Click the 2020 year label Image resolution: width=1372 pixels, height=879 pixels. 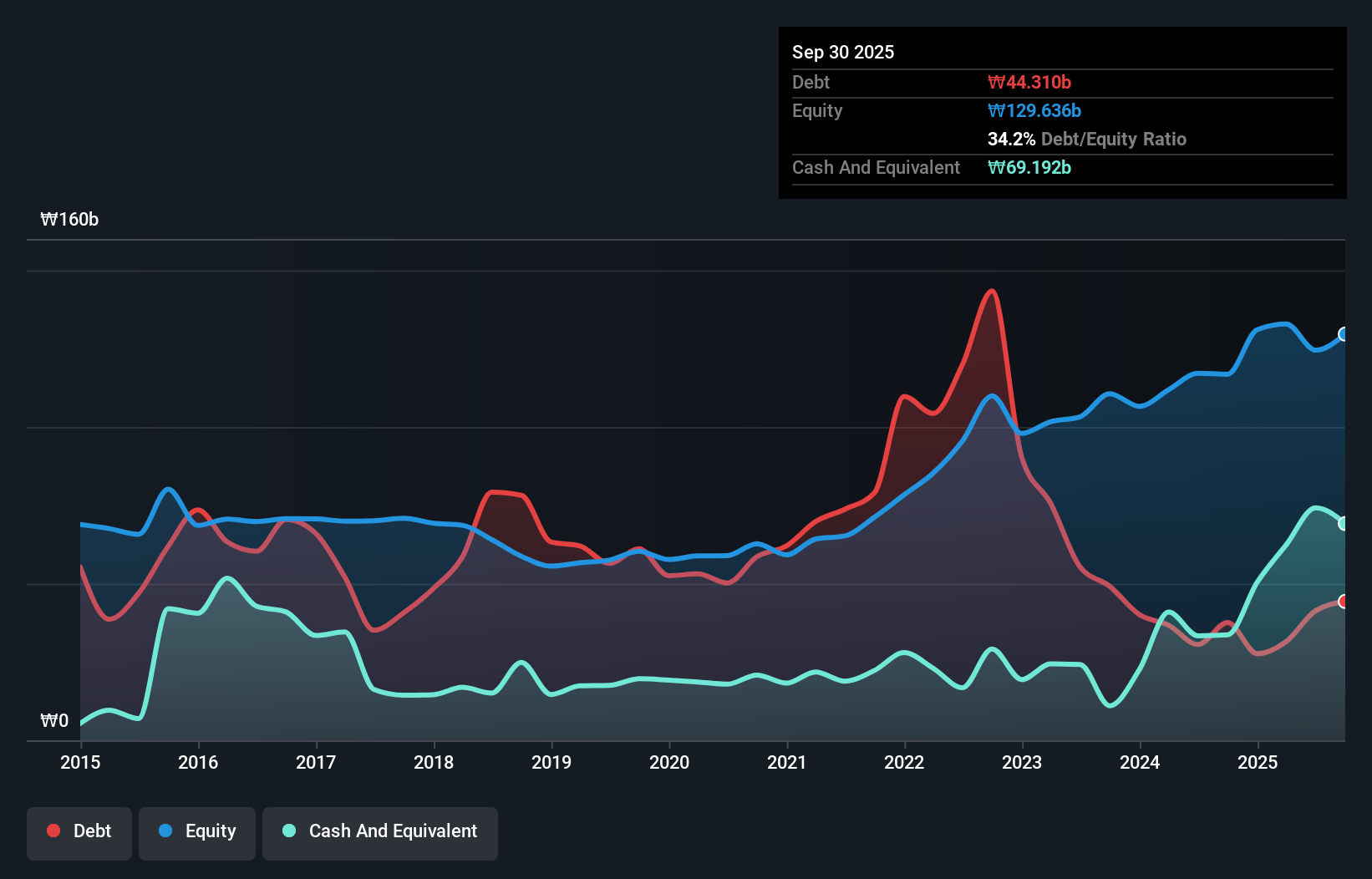[669, 762]
